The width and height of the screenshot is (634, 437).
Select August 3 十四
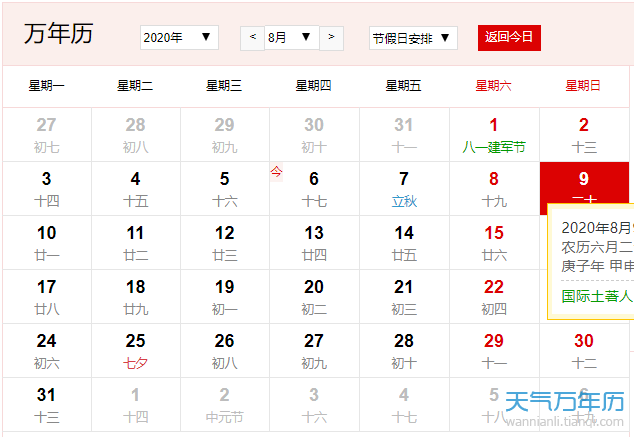pyautogui.click(x=47, y=189)
